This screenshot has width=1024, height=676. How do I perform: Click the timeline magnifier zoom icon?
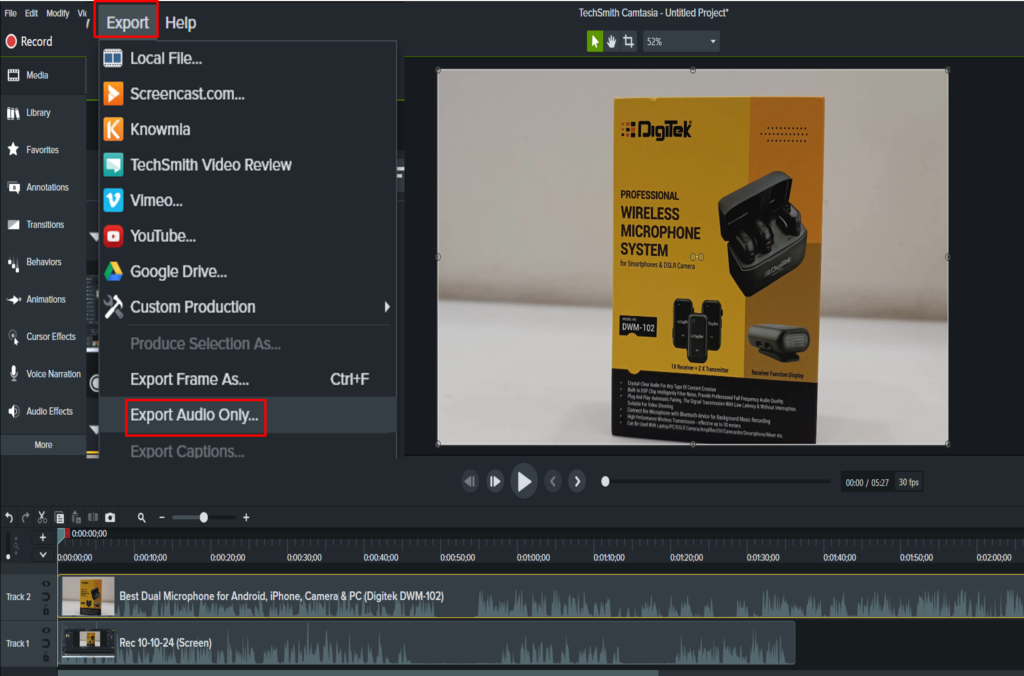pyautogui.click(x=141, y=517)
